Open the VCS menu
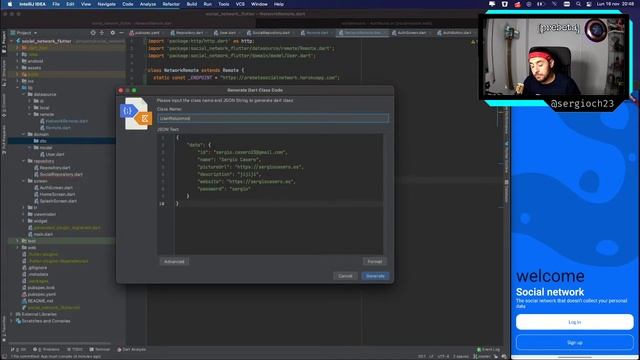 240,4
